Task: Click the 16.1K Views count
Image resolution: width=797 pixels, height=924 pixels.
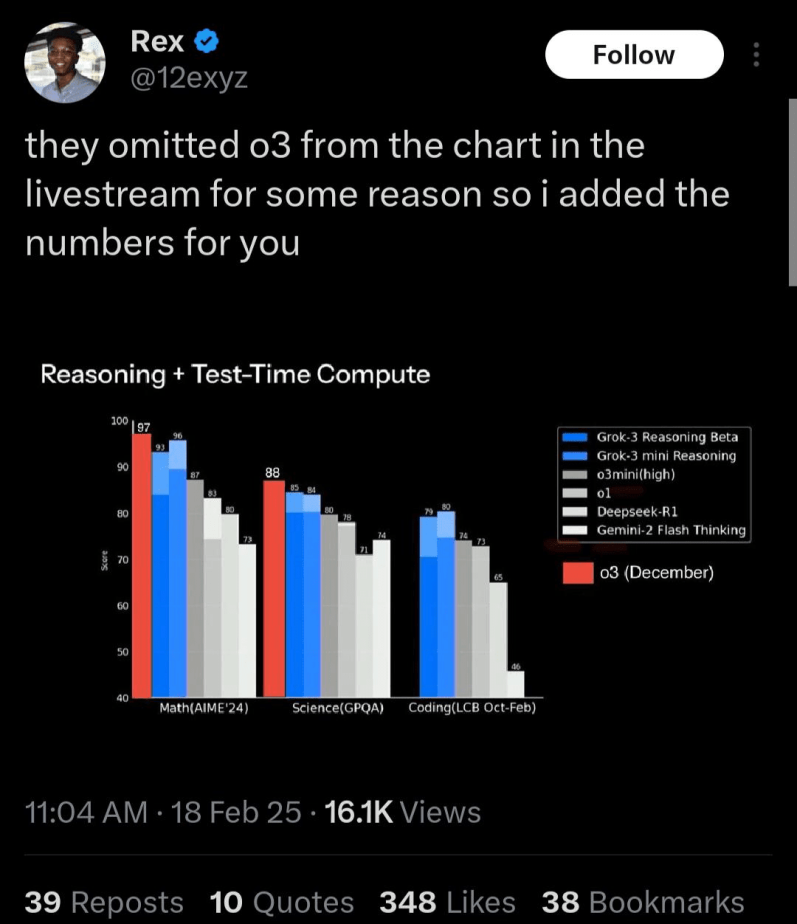Action: 403,812
